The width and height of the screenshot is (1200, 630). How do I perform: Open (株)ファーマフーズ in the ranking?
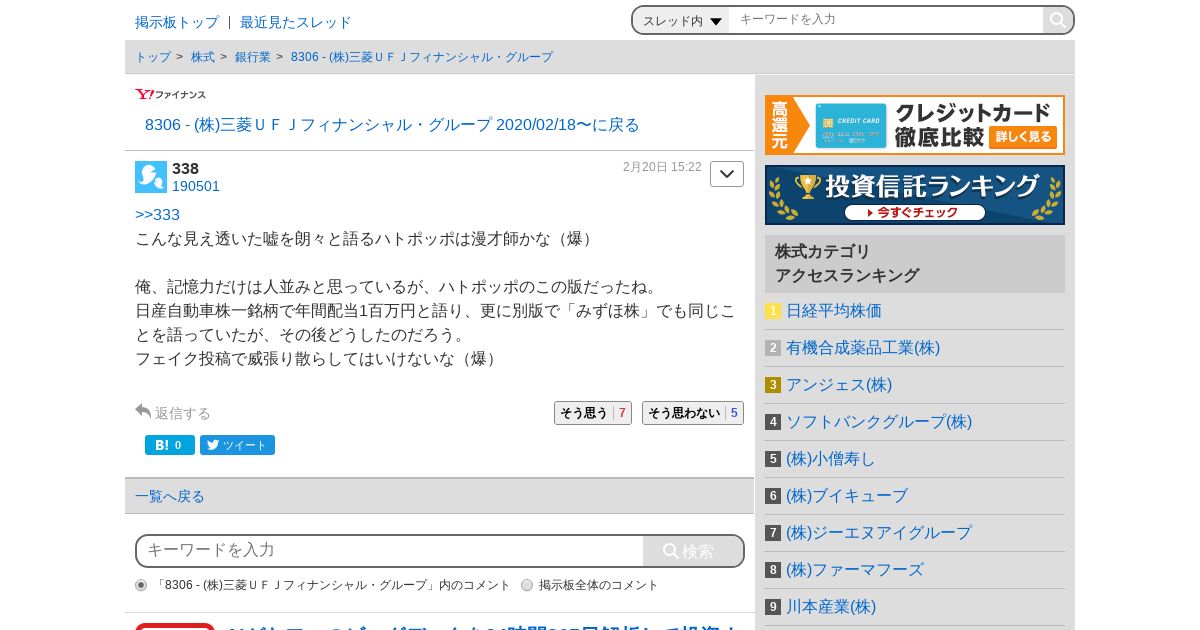pyautogui.click(x=855, y=570)
